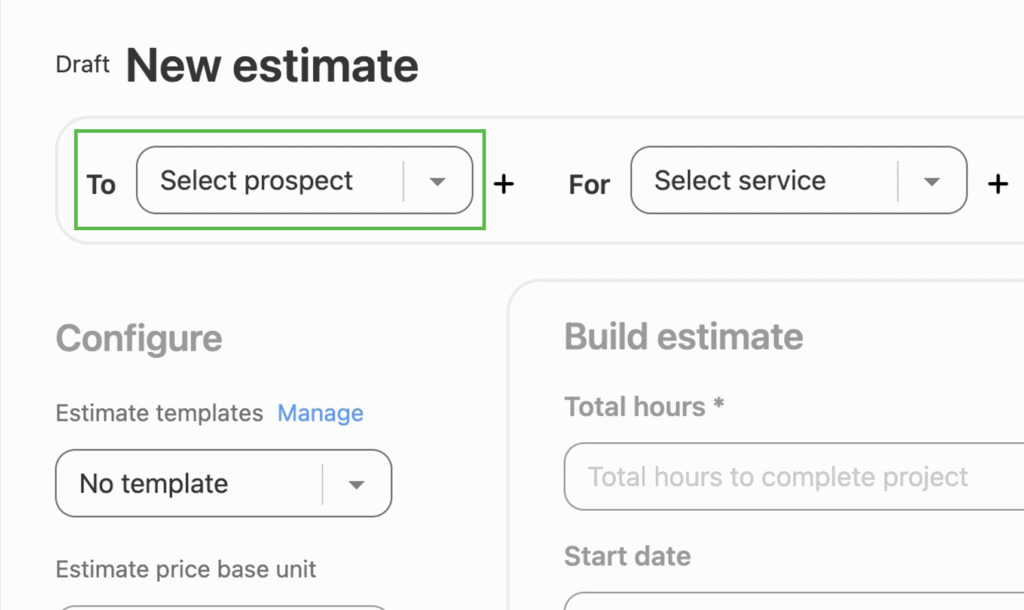Select the Build estimate section heading
Screen dimensions: 1024x610
(x=683, y=337)
